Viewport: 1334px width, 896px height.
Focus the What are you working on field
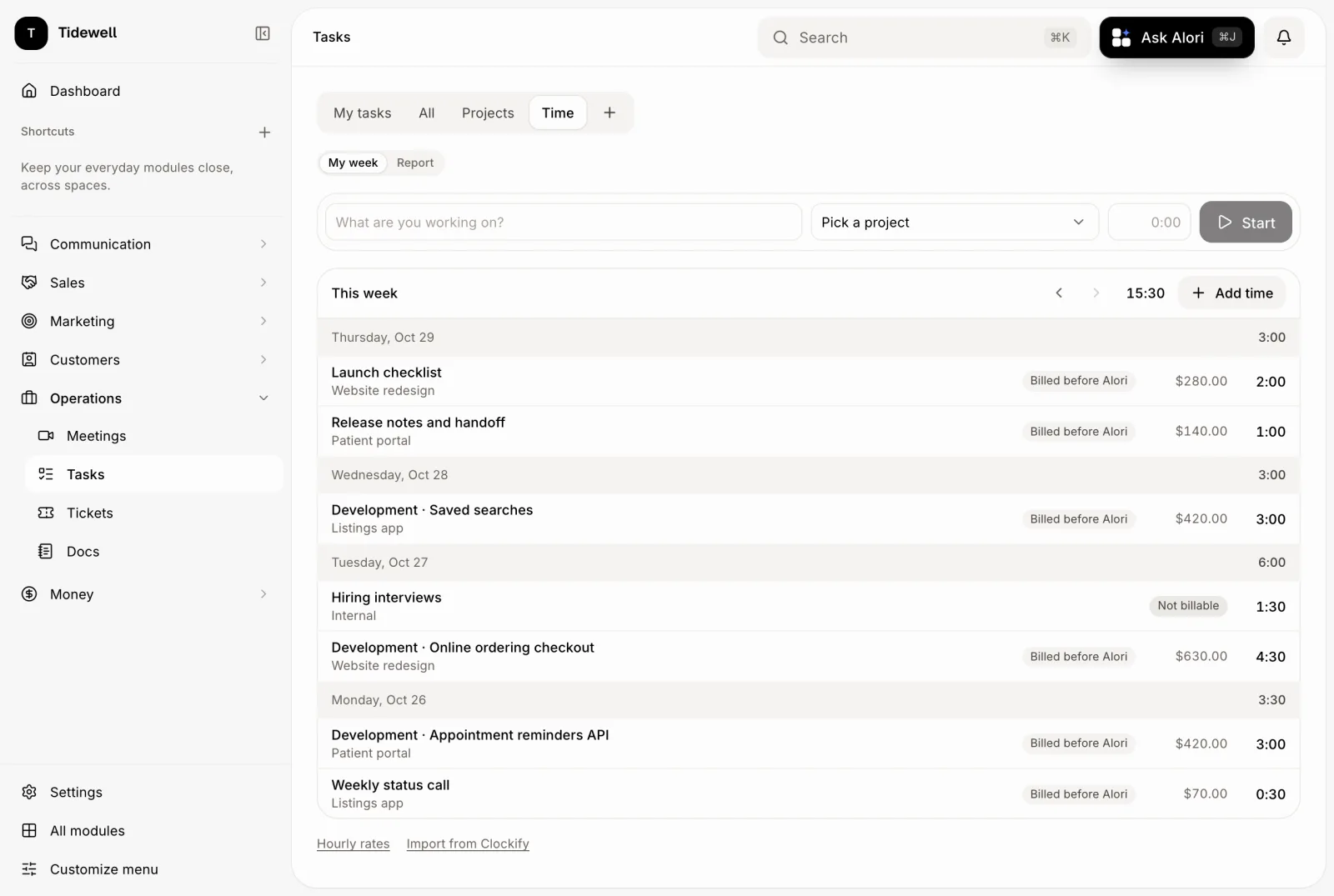564,223
